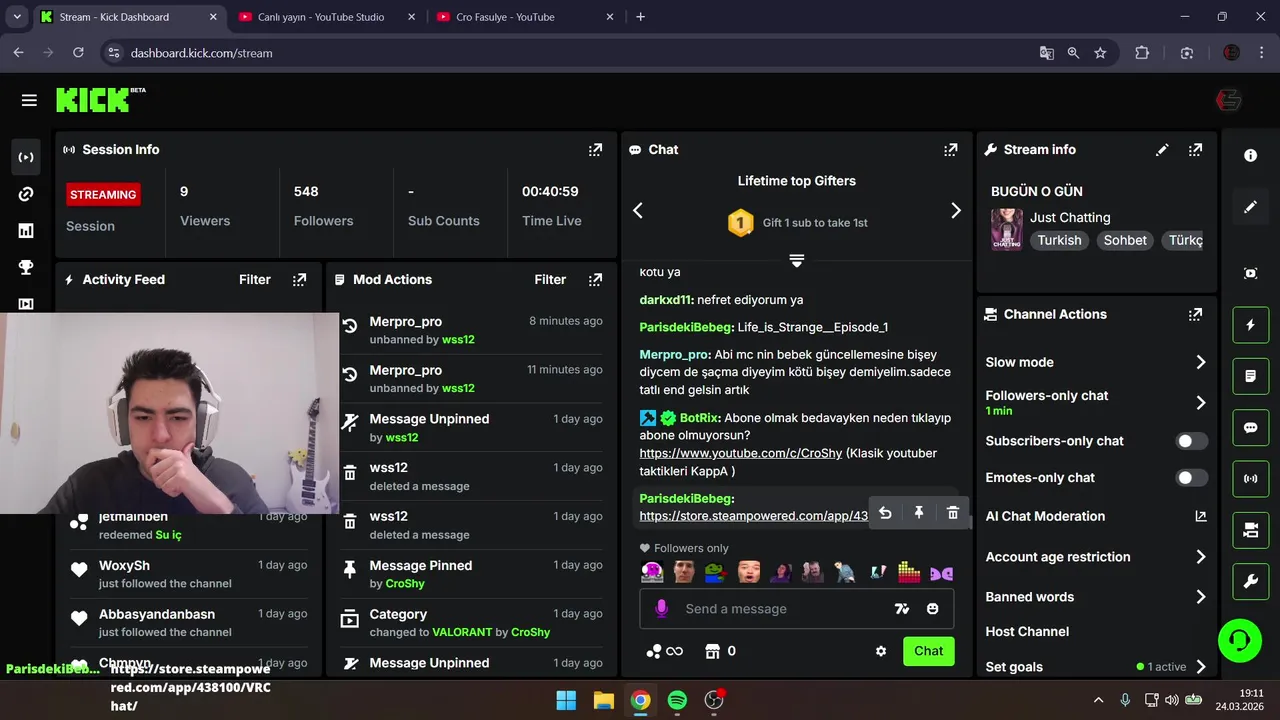Pop out the Chat panel
Image resolution: width=1280 pixels, height=720 pixels.
click(951, 150)
